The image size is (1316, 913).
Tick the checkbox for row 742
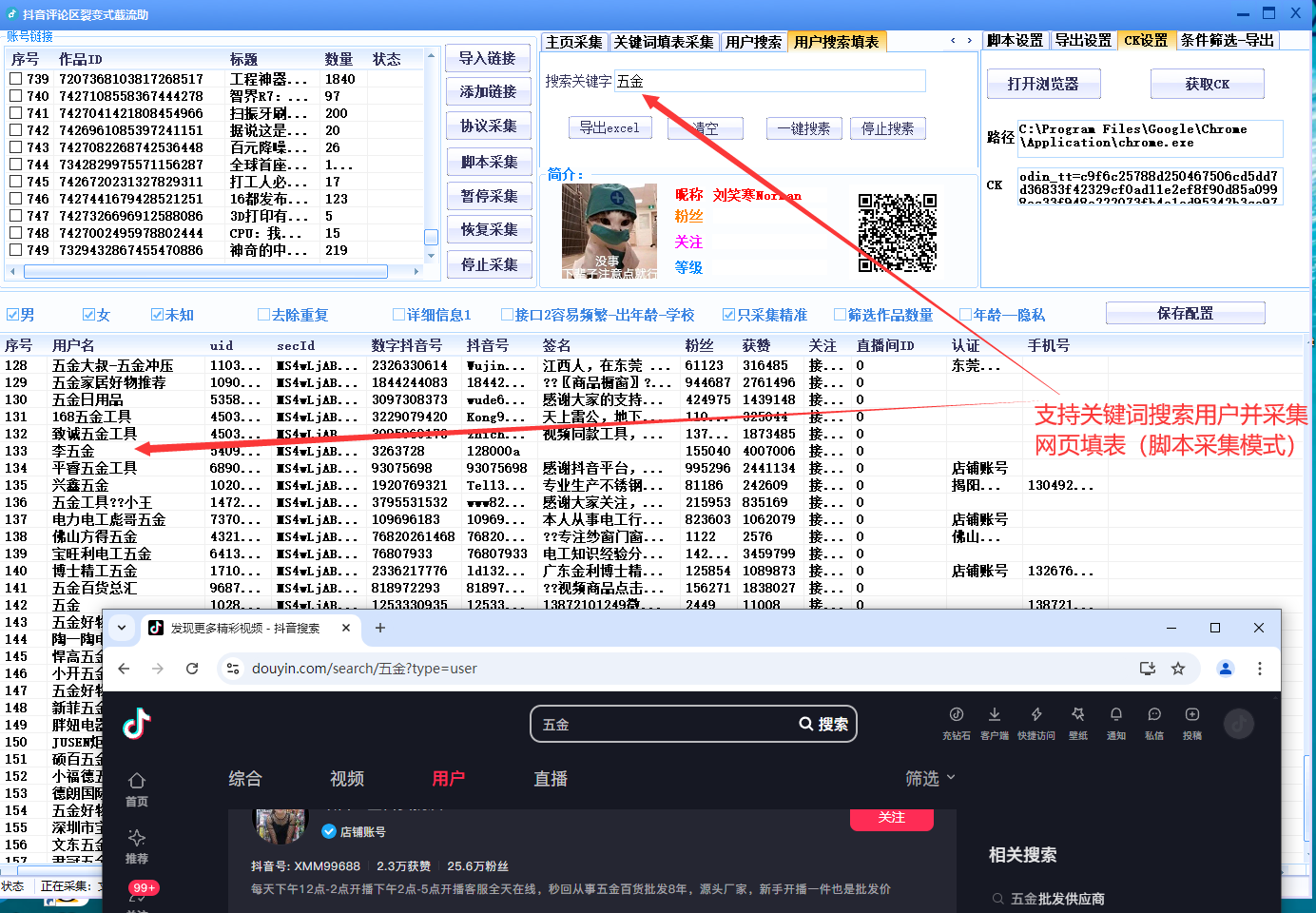(x=16, y=130)
